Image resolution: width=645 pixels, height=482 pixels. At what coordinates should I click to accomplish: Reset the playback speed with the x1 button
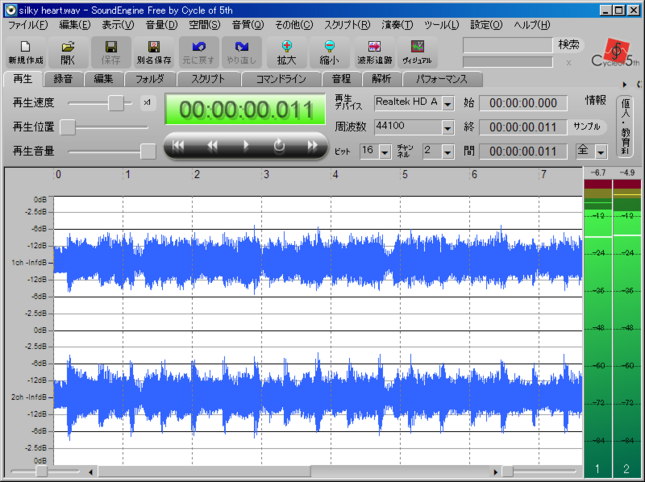tap(147, 103)
